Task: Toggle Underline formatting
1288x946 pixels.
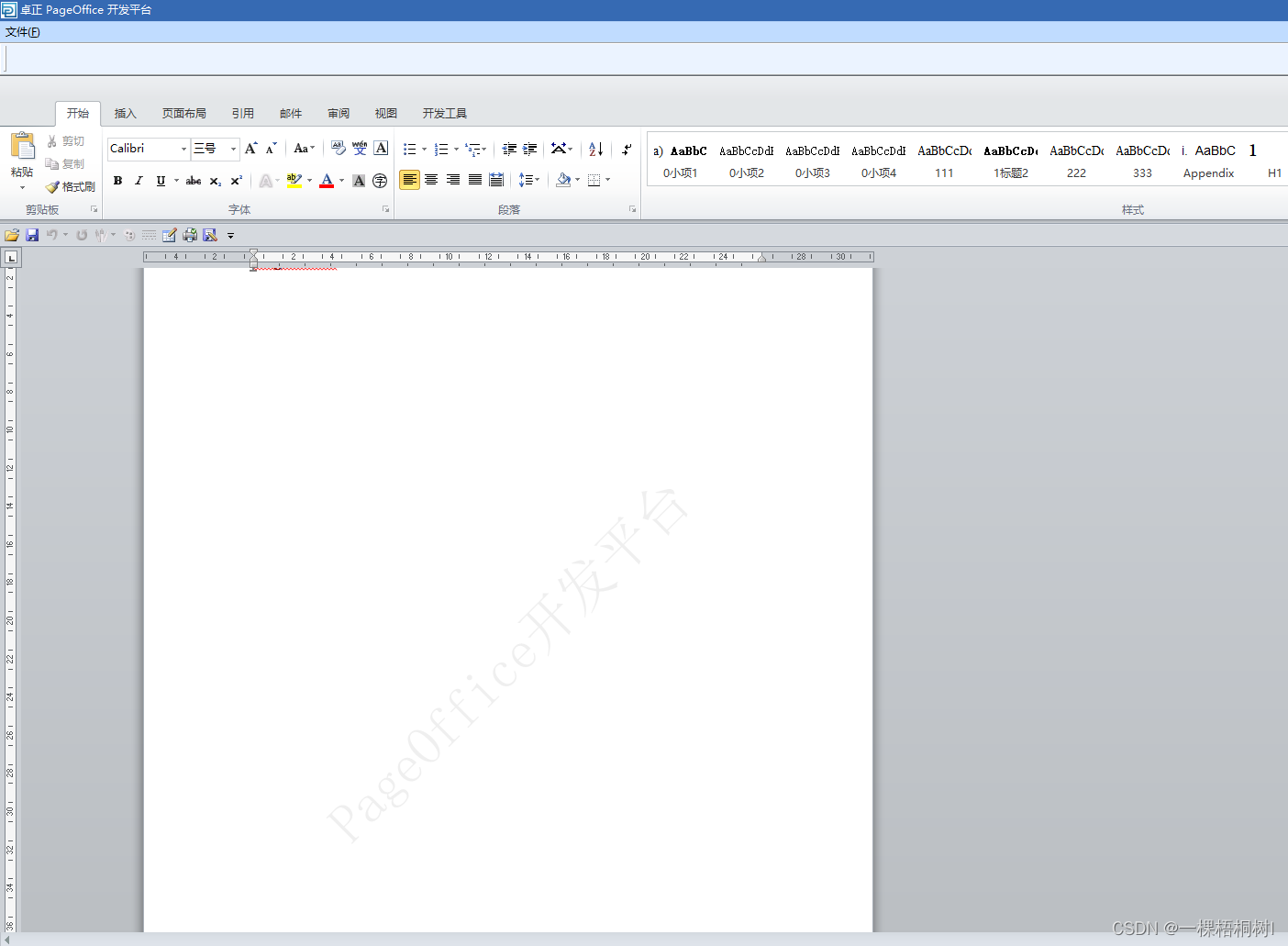Action: click(x=161, y=181)
